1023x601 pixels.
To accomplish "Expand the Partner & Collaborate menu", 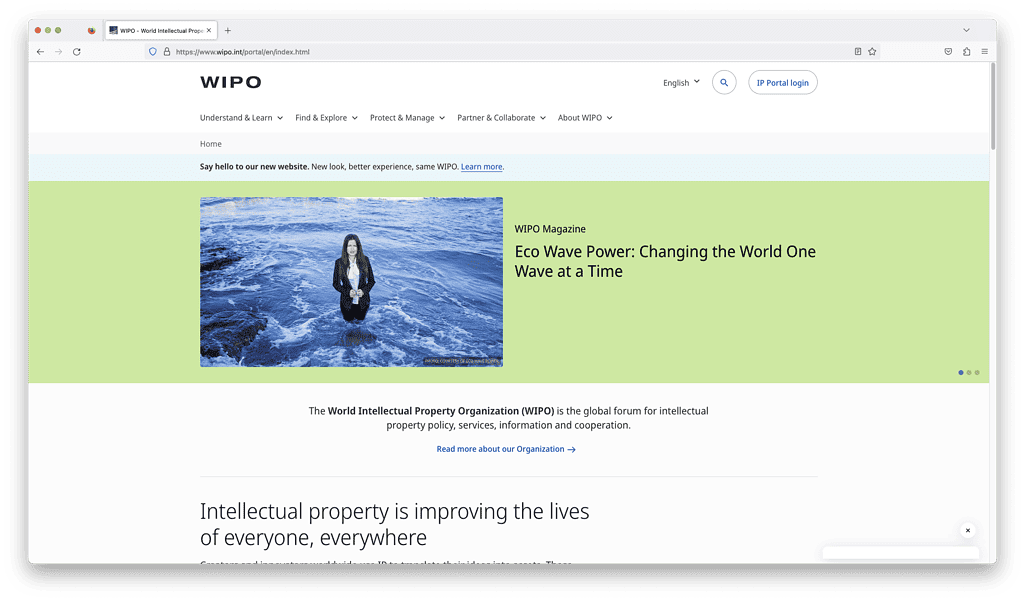I will 501,118.
